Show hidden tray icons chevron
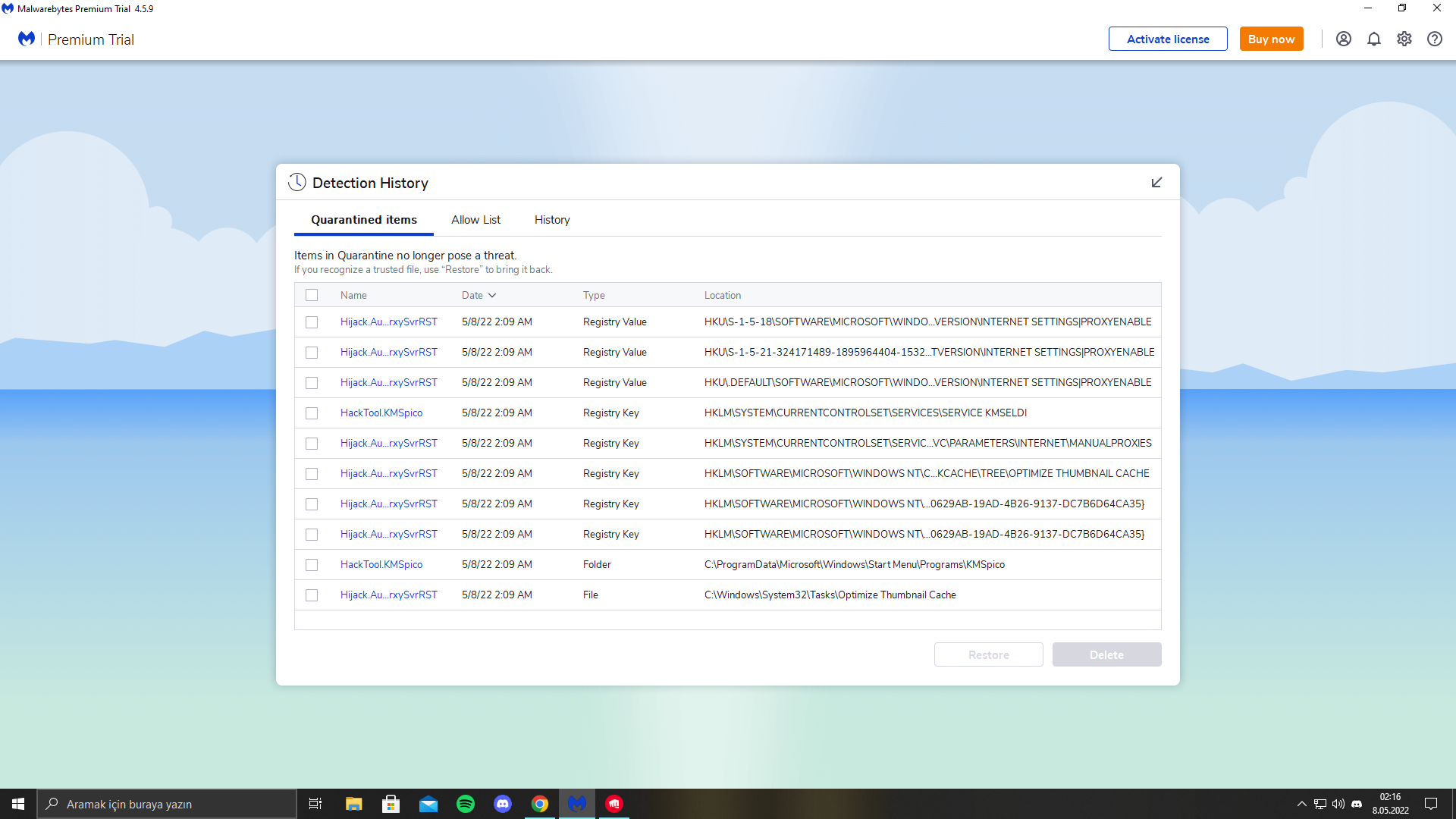The image size is (1456, 819). [x=1302, y=804]
